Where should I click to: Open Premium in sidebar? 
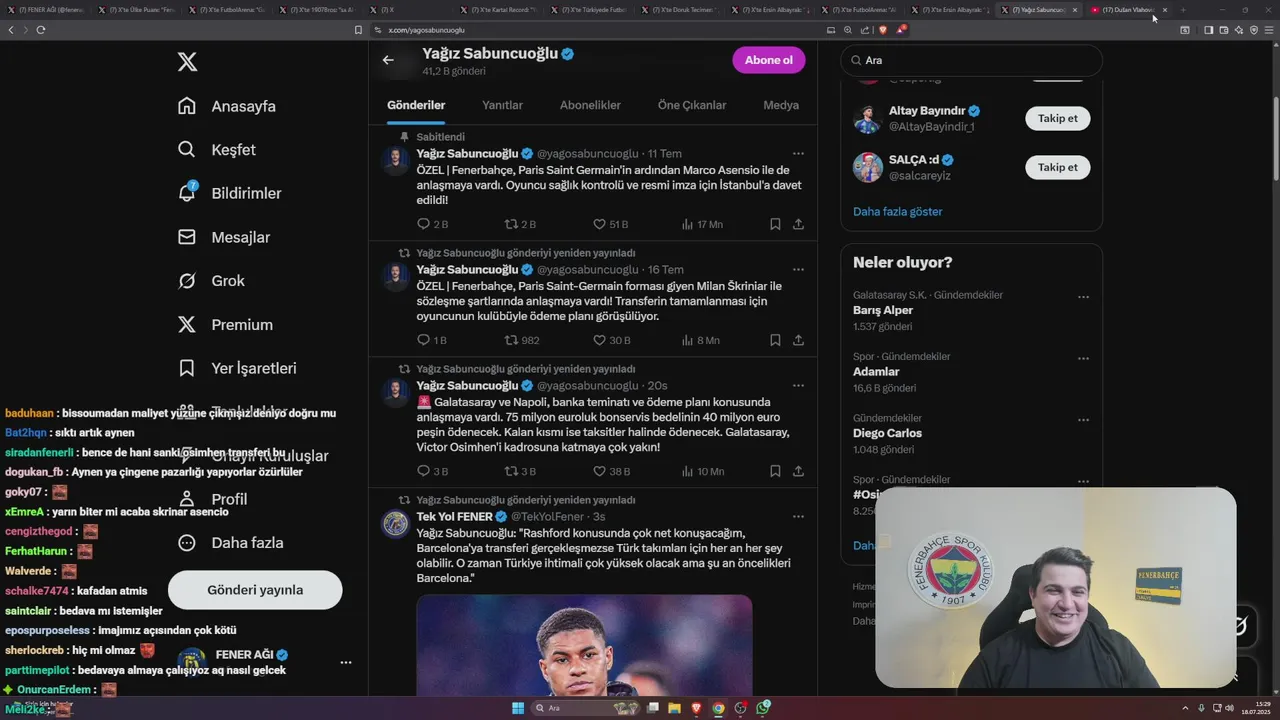pos(225,324)
